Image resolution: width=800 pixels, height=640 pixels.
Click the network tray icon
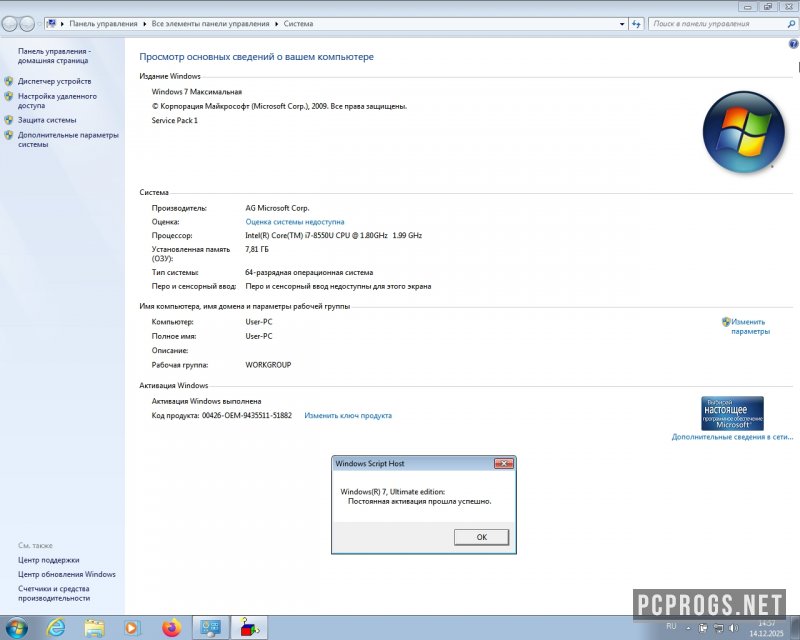(718, 628)
